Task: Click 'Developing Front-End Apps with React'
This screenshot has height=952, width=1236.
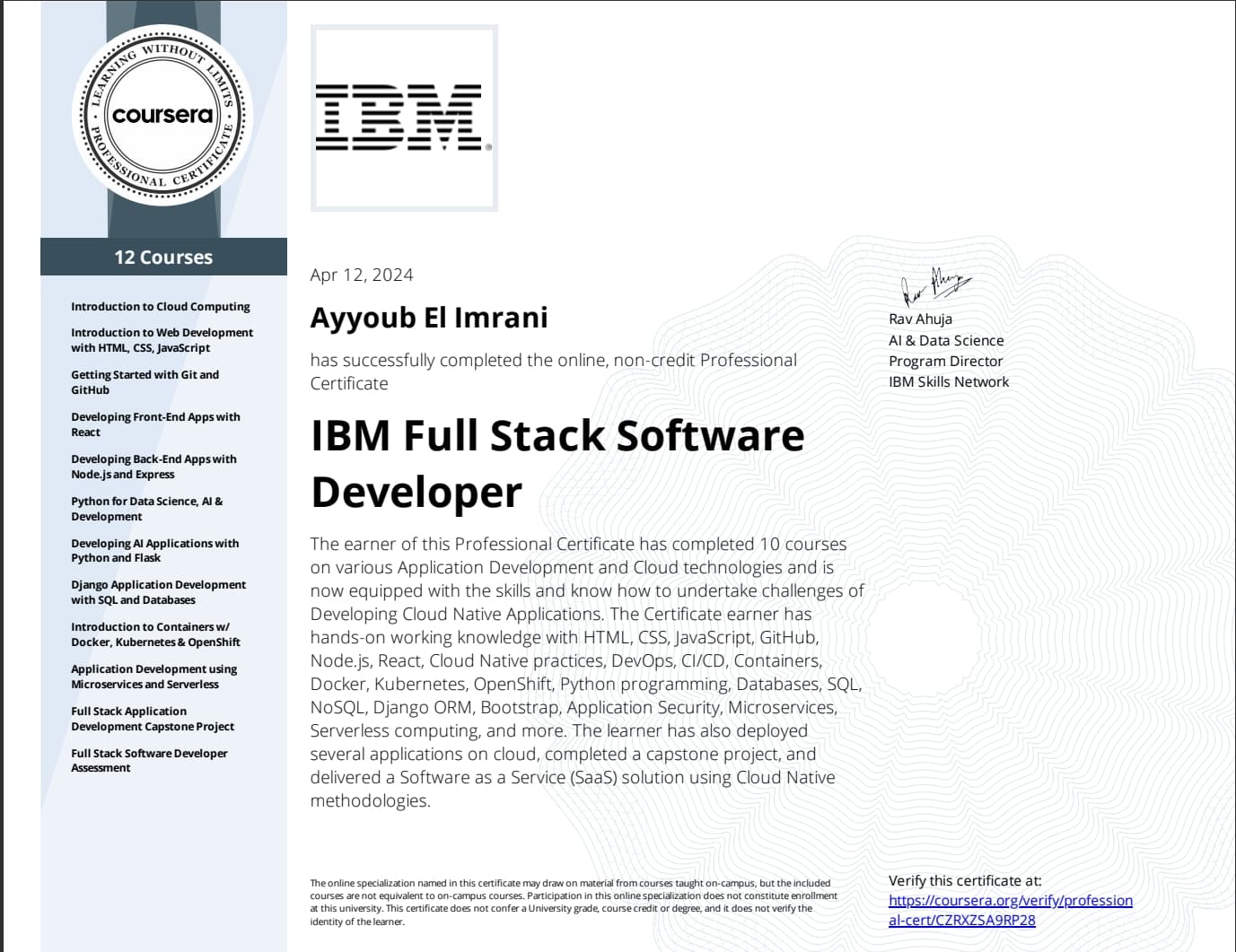Action: [155, 424]
